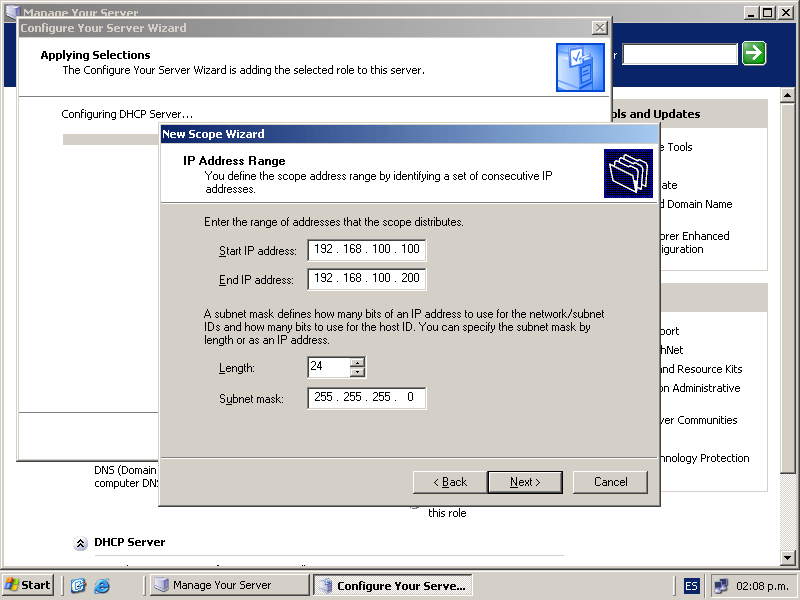Switch to Manage Your Server taskbar button

[229, 585]
